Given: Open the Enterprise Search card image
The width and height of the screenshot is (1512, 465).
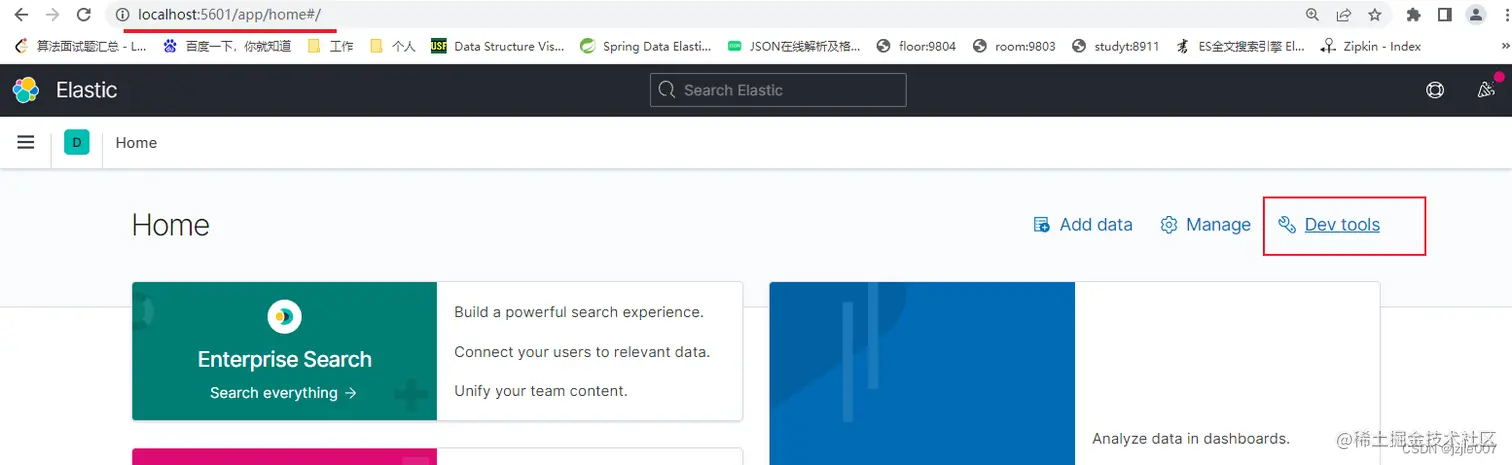Looking at the screenshot, I should [x=284, y=351].
